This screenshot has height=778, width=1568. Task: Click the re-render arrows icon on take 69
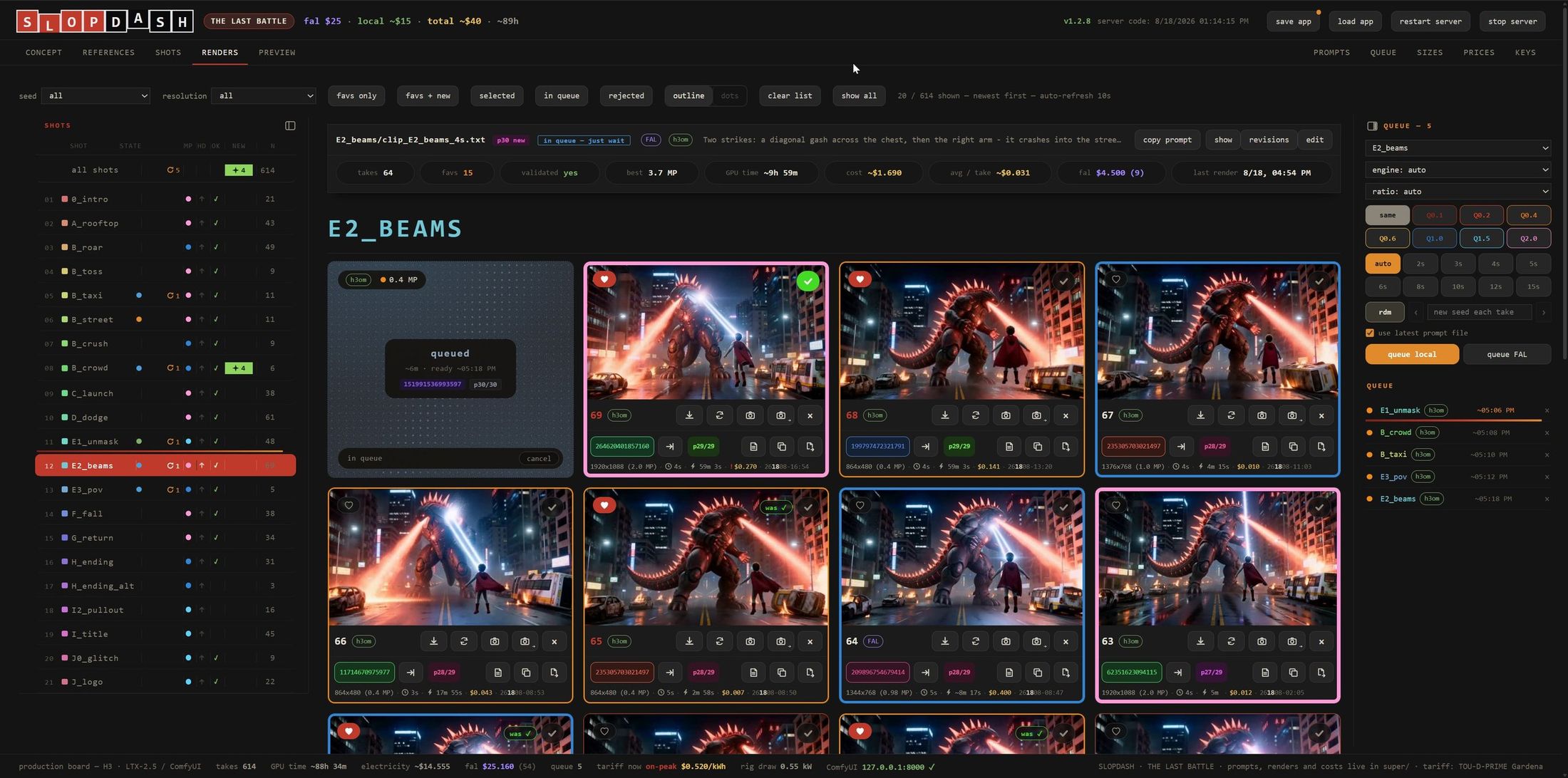pyautogui.click(x=720, y=415)
